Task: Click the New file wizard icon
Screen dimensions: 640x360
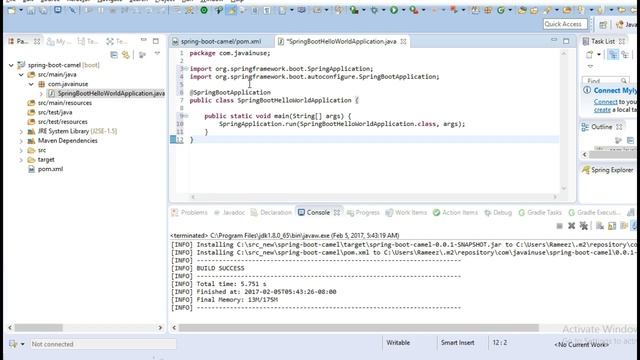Action: 11,10
